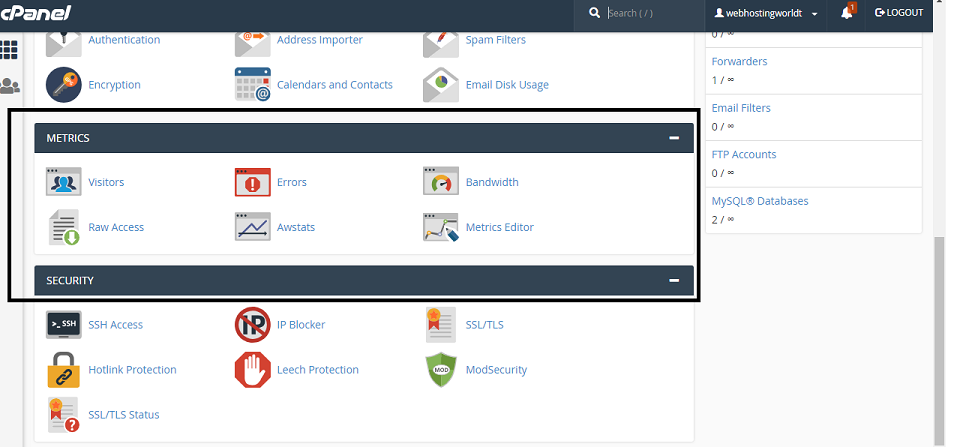Viewport: 967px width, 447px height.
Task: Open the notifications bell icon
Action: (x=847, y=12)
